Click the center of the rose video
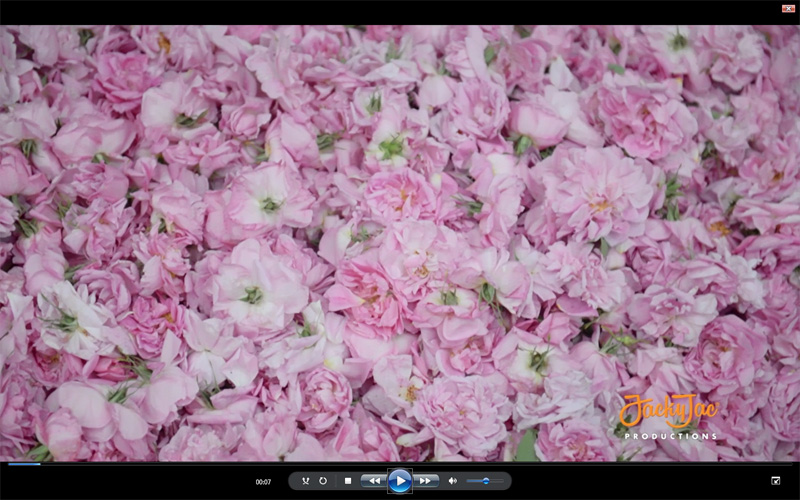The image size is (800, 500). (400, 243)
